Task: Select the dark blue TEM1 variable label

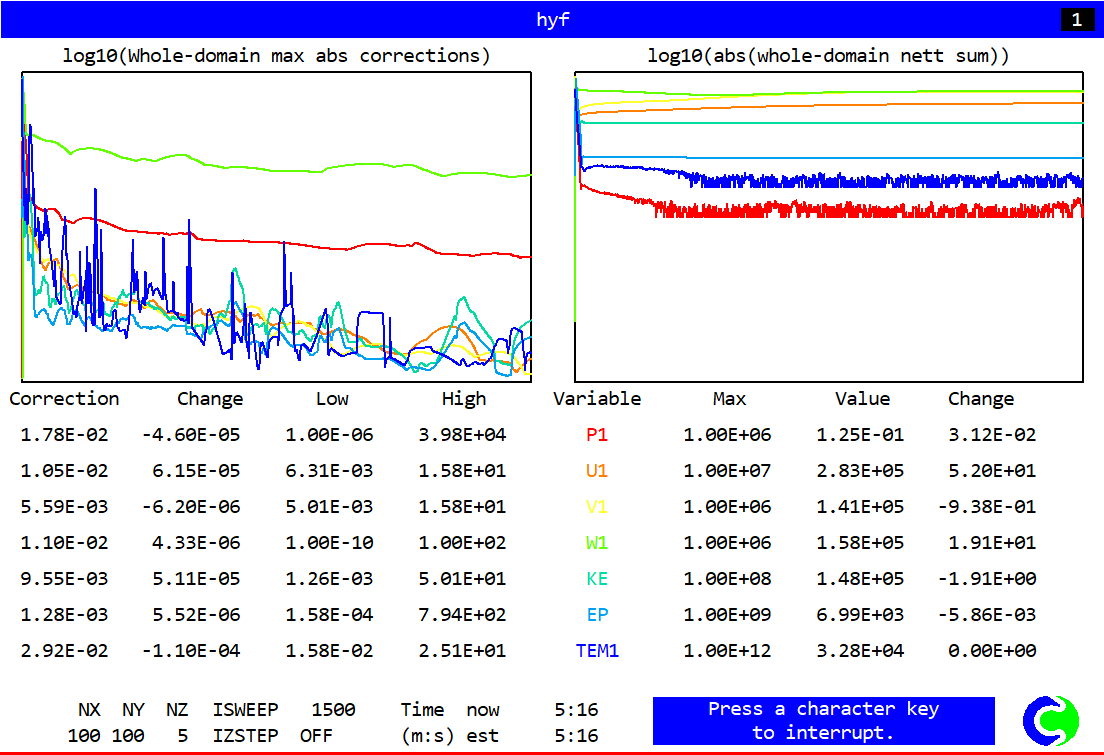Action: point(597,651)
